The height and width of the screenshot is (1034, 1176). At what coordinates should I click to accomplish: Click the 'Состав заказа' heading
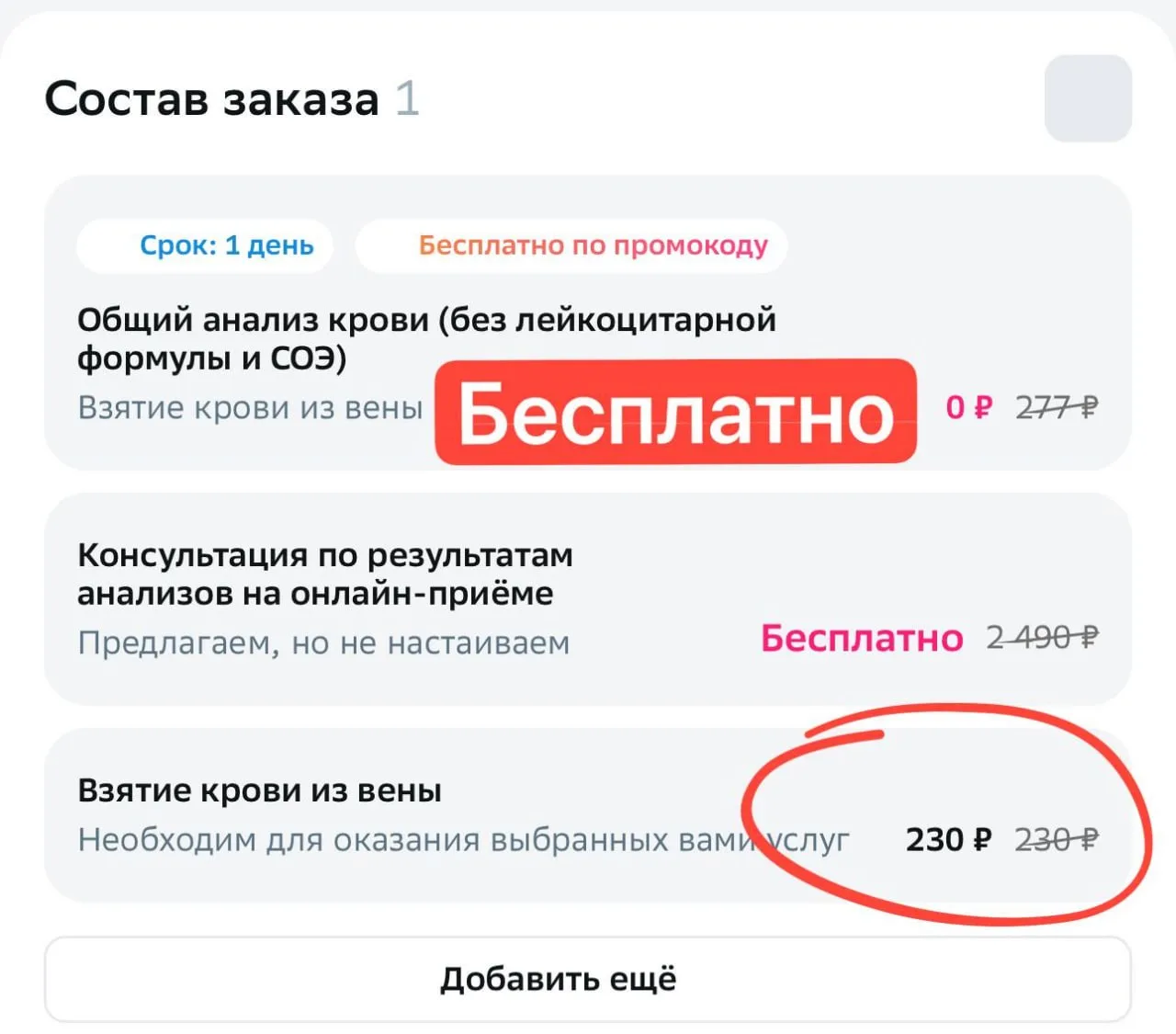coord(211,98)
